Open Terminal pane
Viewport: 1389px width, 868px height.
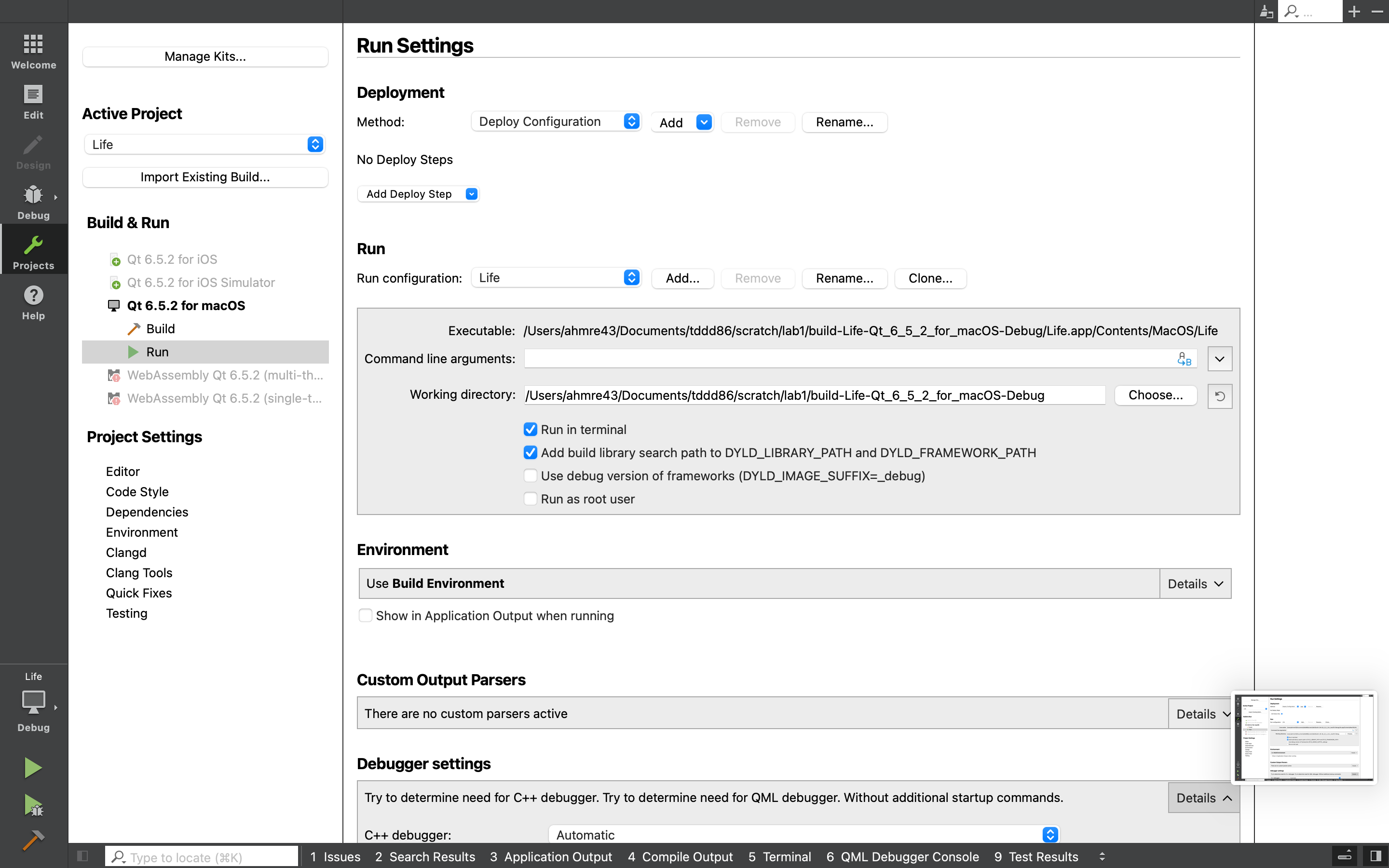coord(779,856)
